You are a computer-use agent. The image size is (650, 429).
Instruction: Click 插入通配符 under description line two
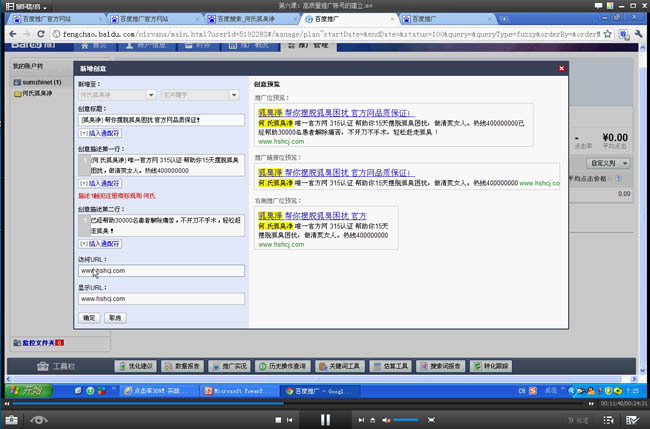click(100, 244)
